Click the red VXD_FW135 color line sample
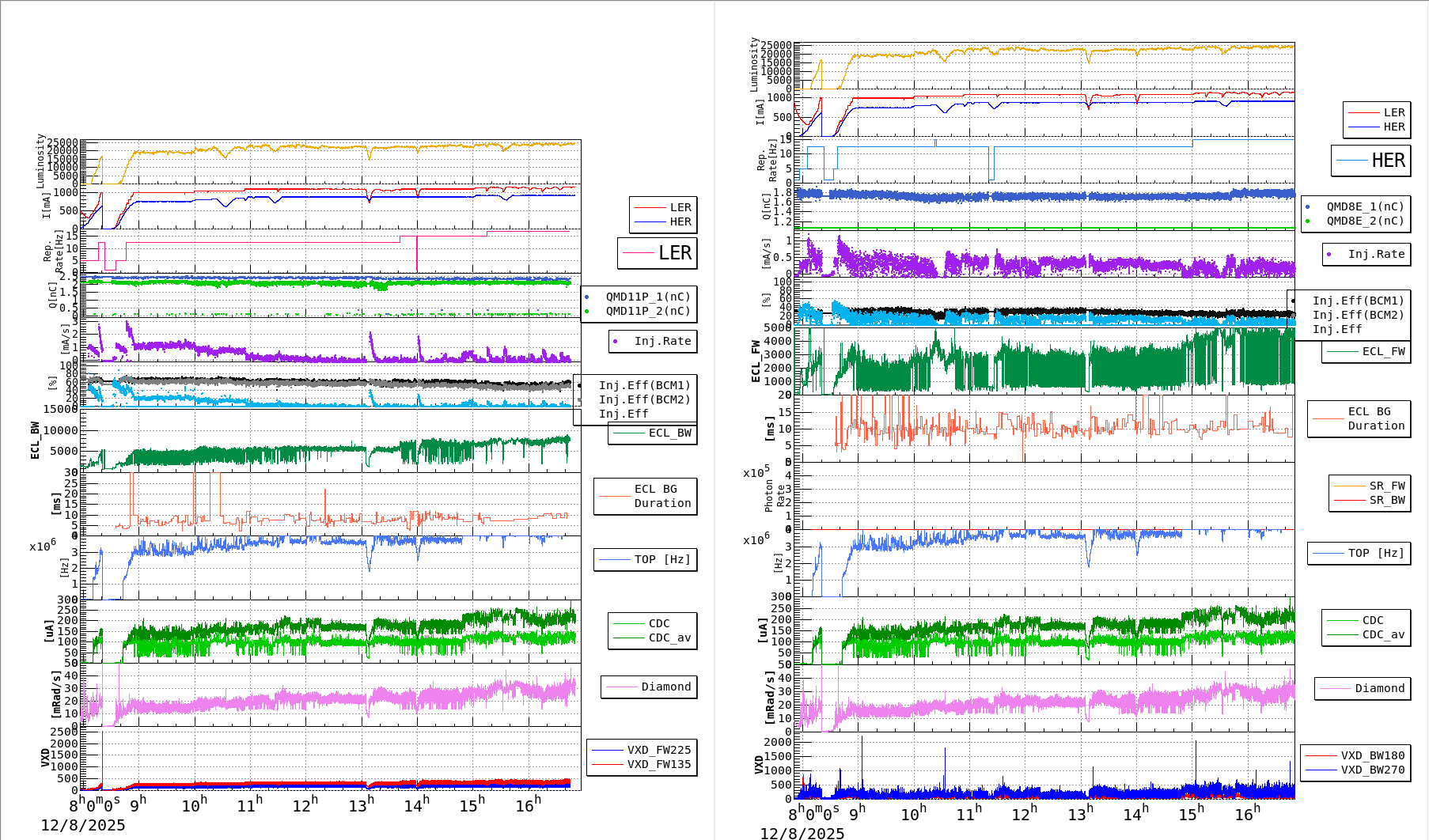1429x840 pixels. (x=608, y=764)
